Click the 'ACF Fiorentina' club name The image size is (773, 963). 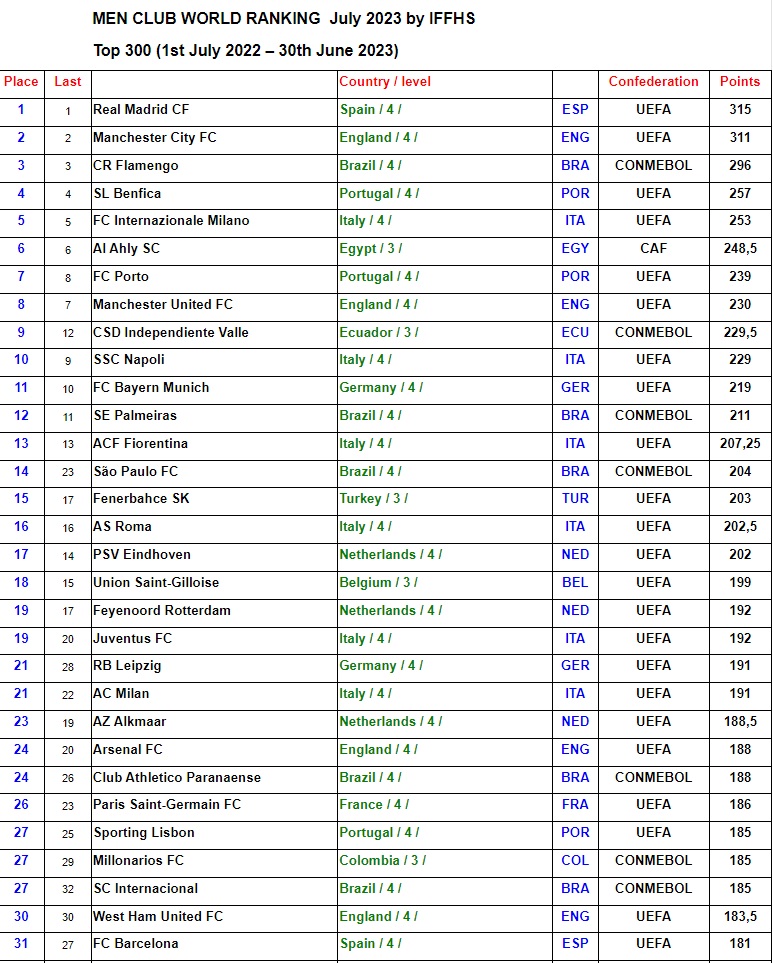pyautogui.click(x=141, y=443)
